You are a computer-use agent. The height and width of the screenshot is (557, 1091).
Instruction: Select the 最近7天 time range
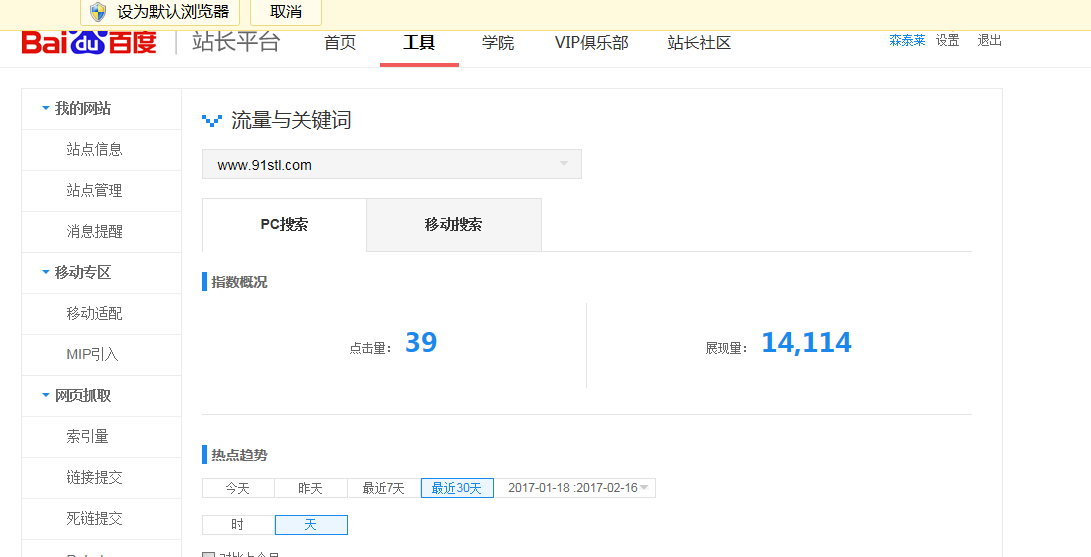pyautogui.click(x=384, y=488)
